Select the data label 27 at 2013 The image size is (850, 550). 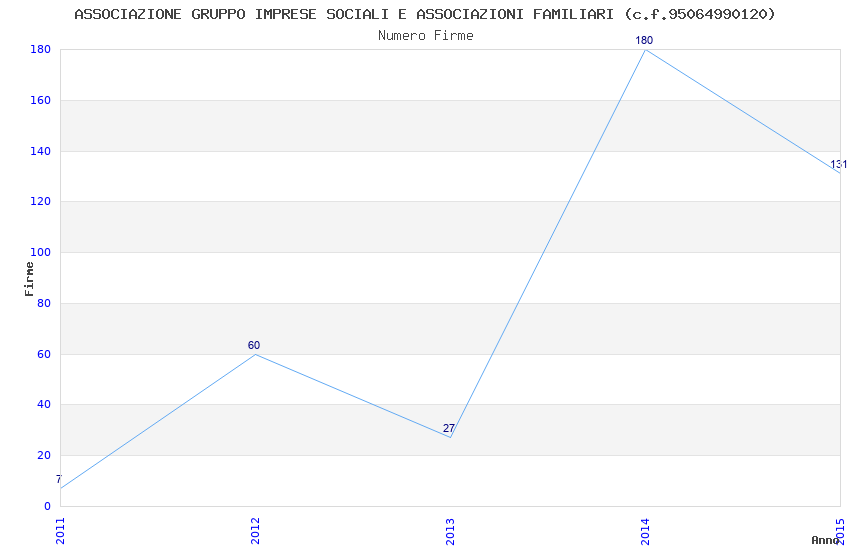(x=449, y=428)
